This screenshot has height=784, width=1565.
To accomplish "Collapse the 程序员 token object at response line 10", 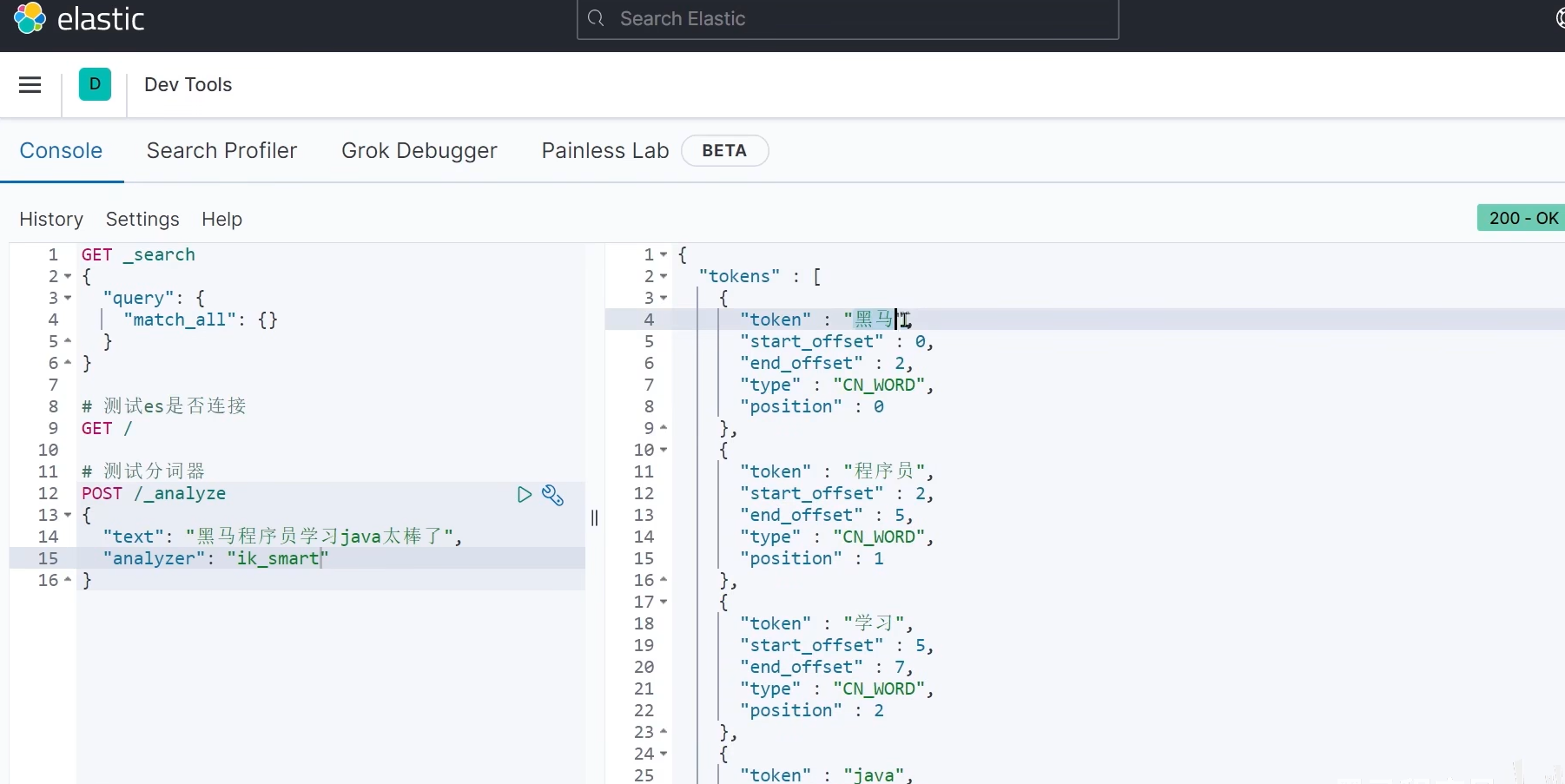I will [x=664, y=451].
